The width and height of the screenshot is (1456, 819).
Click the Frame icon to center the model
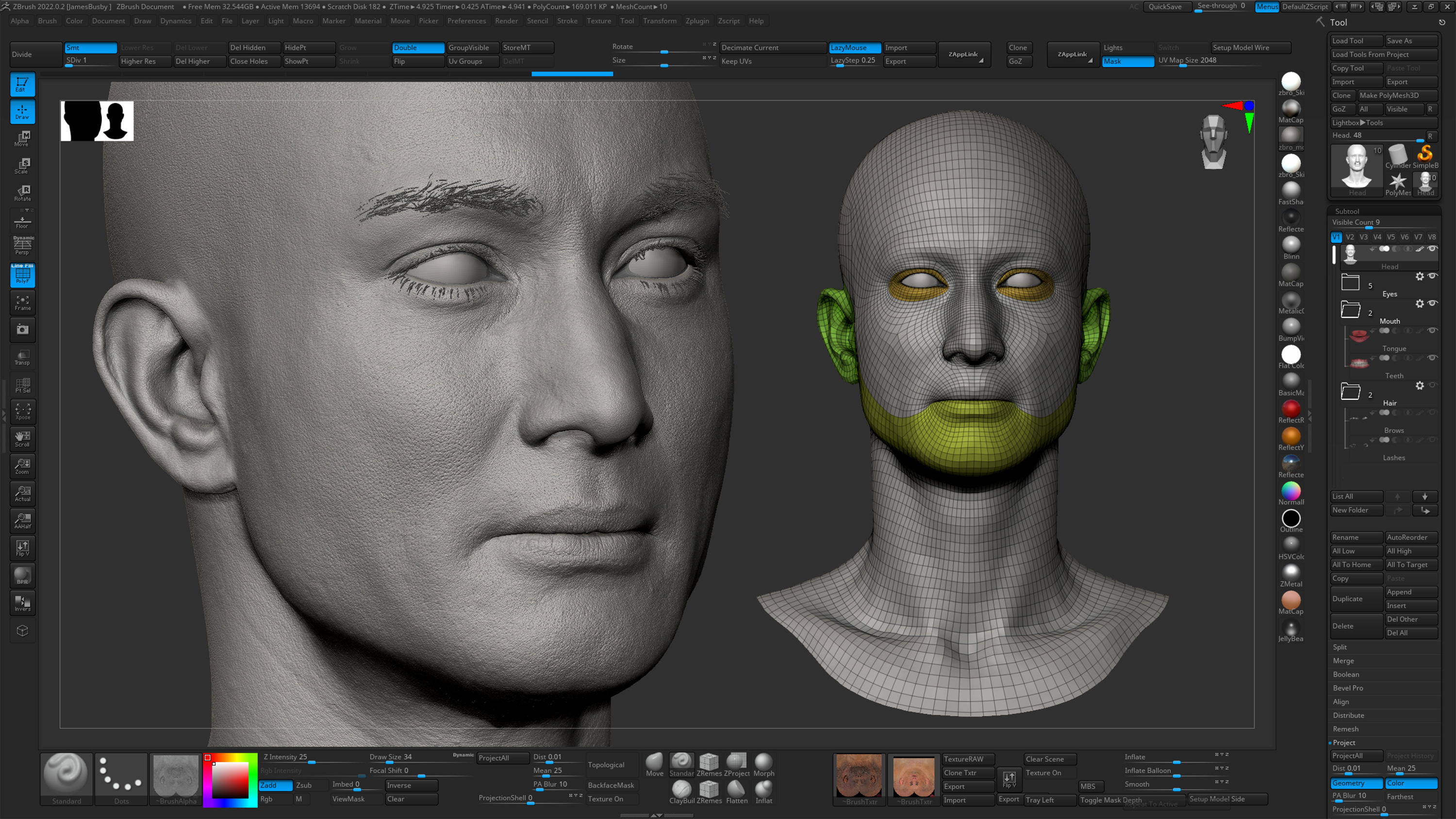click(23, 303)
